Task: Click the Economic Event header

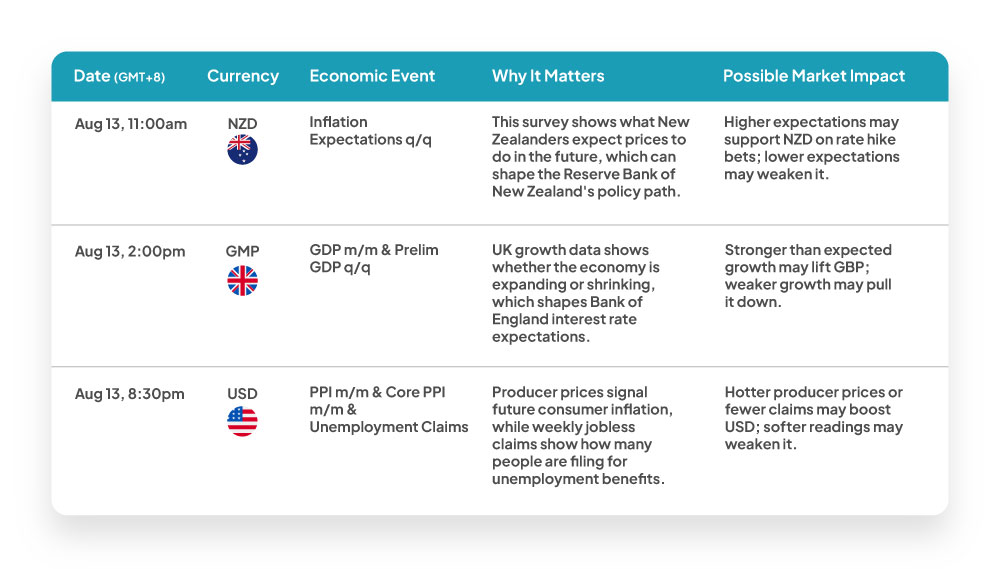Action: pyautogui.click(x=372, y=76)
